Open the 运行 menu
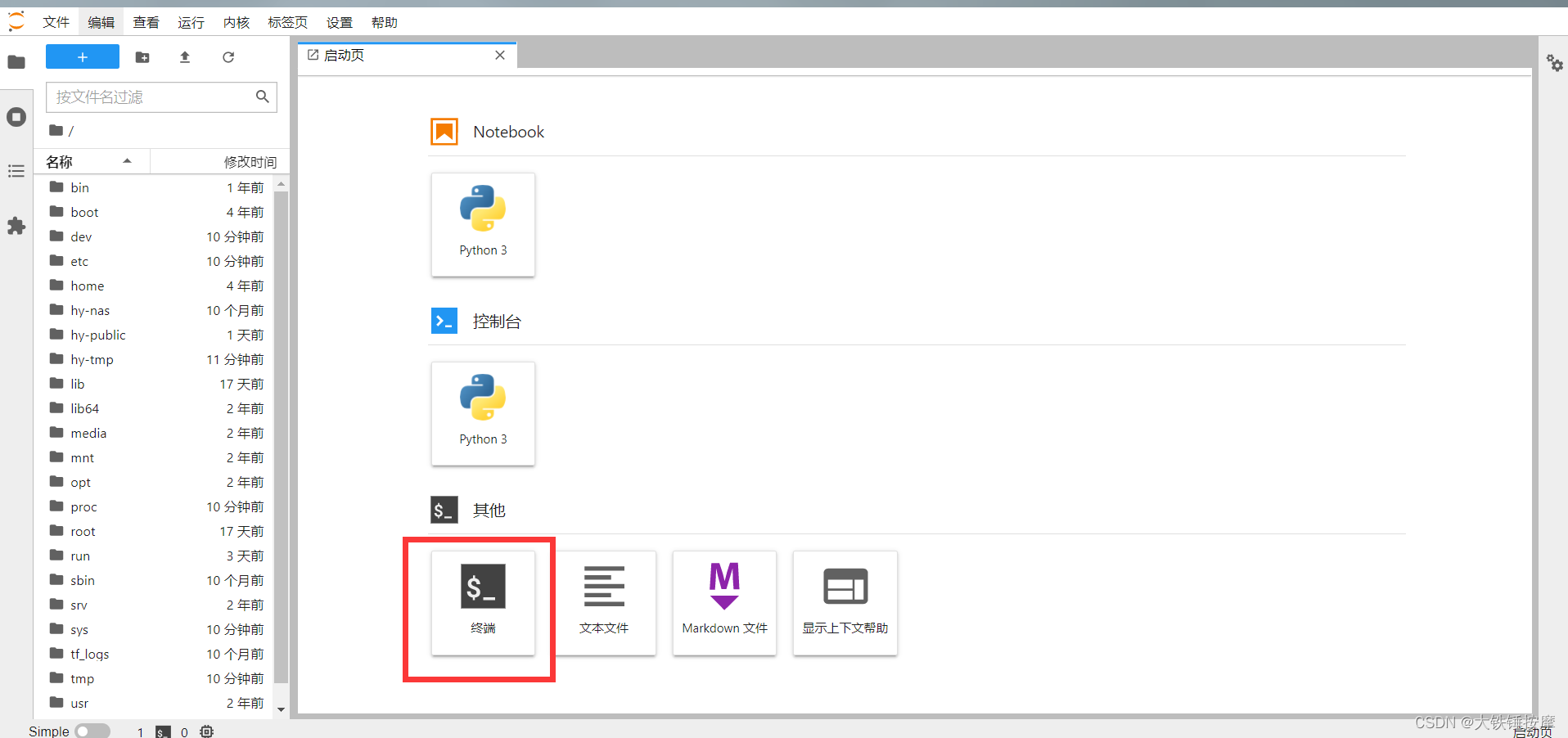1568x738 pixels. 191,22
